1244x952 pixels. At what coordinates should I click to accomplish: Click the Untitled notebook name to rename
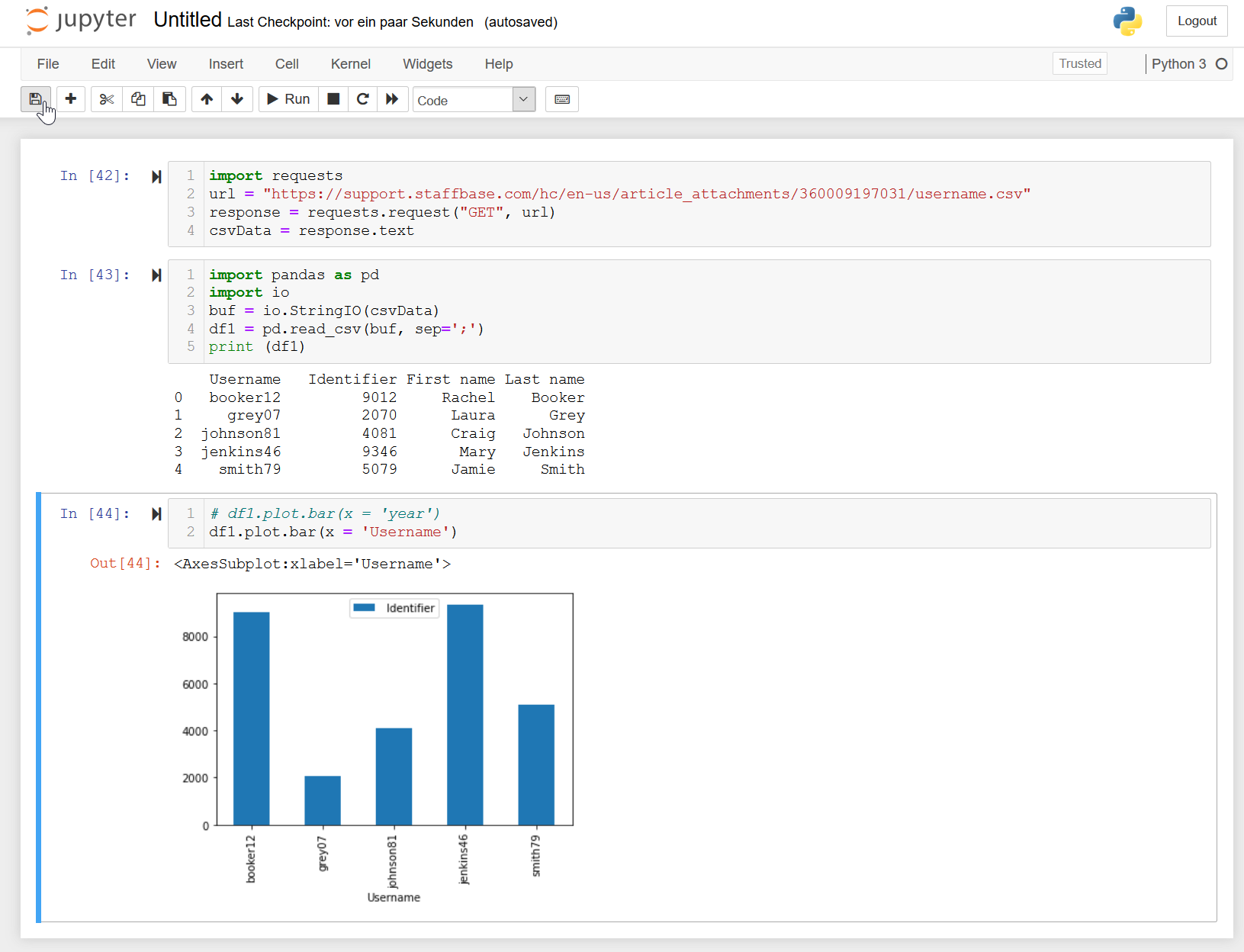(188, 20)
